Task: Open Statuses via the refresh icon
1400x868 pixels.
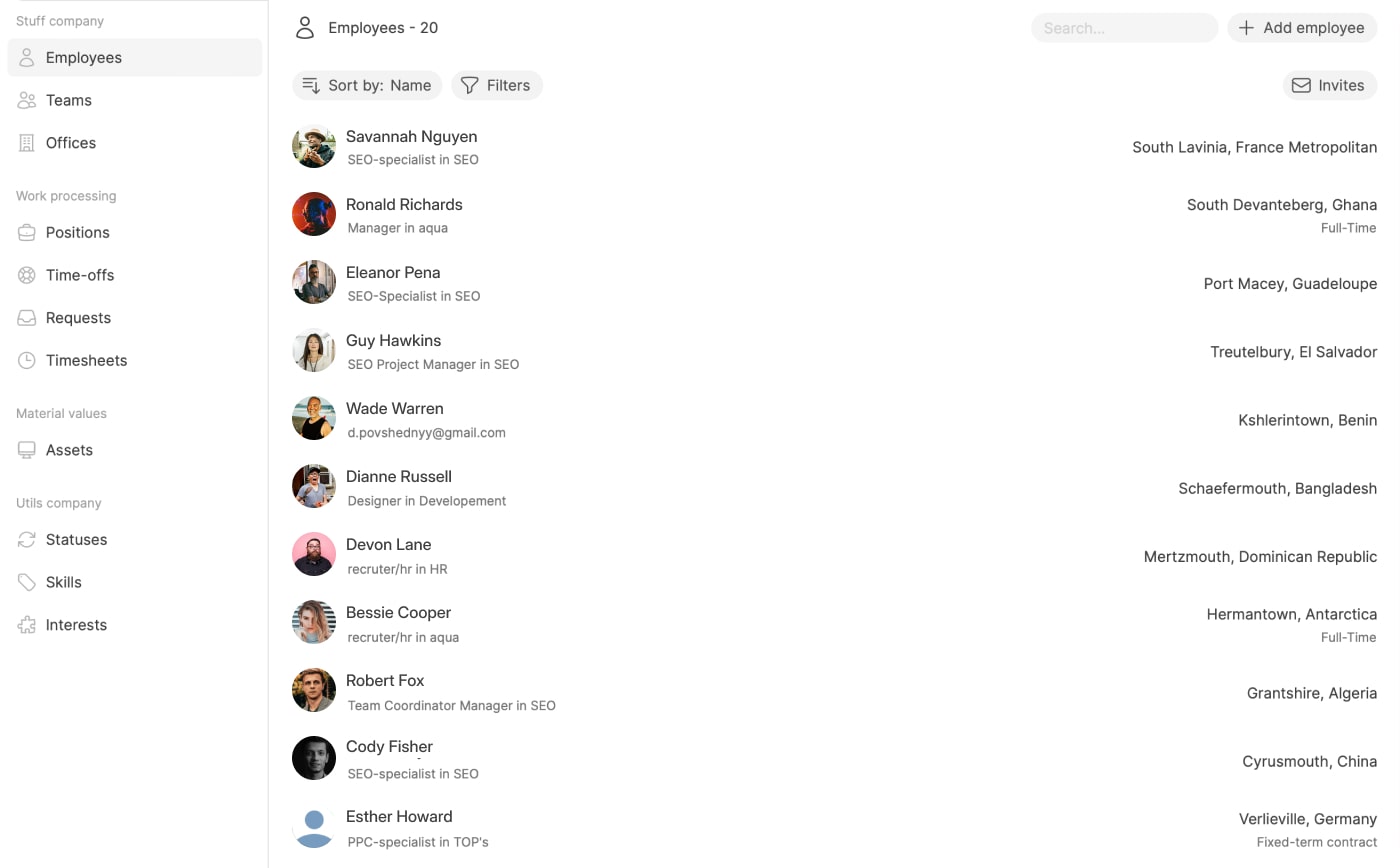Action: [x=27, y=540]
